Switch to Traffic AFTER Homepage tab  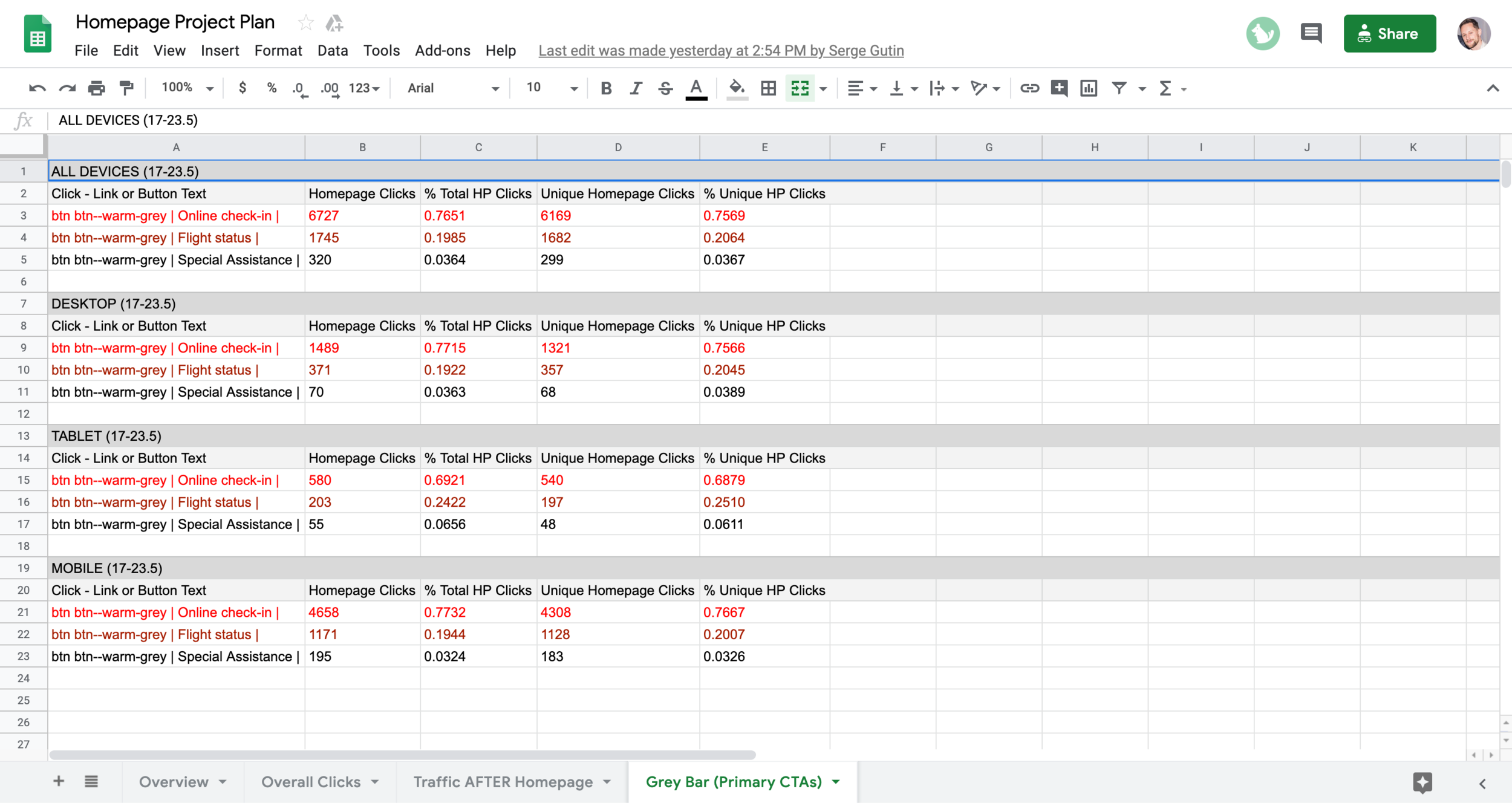(512, 782)
